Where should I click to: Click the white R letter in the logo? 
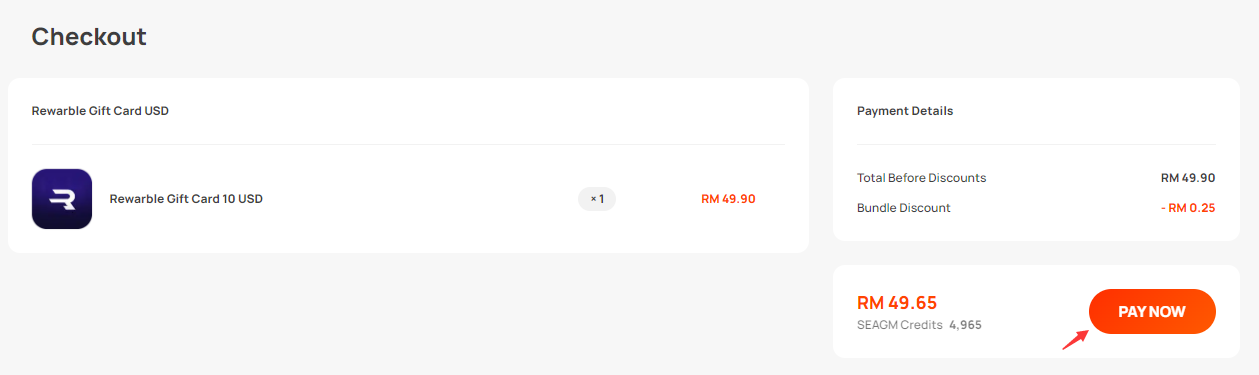[62, 199]
